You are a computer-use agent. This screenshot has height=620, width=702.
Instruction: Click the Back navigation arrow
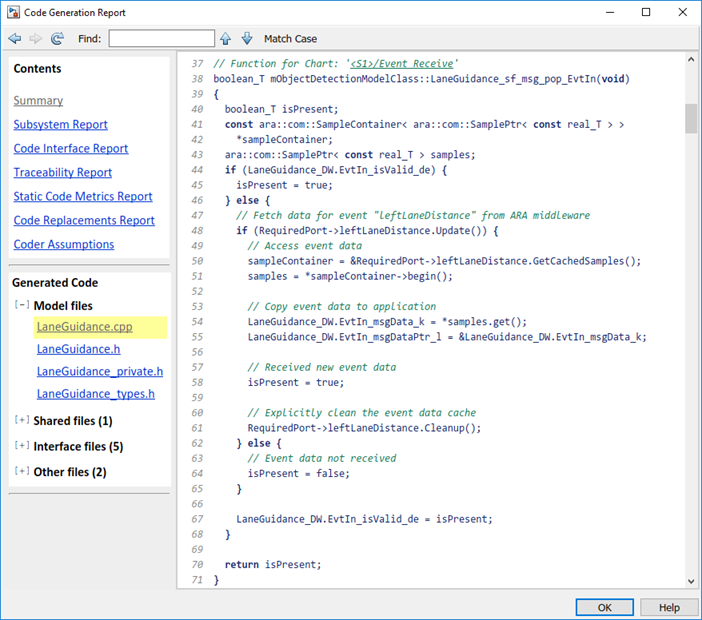coord(15,38)
